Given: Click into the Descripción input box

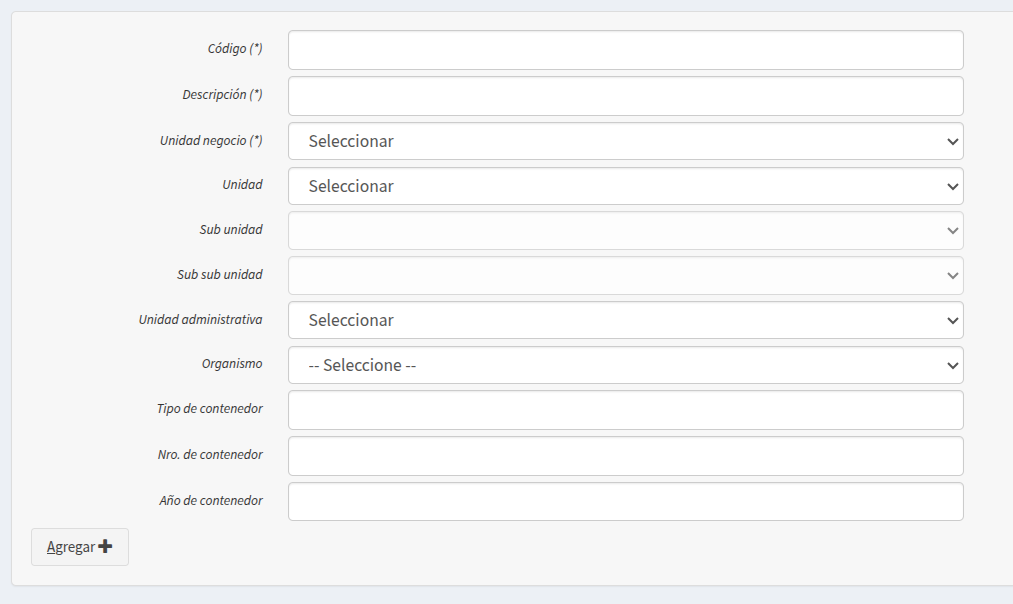Looking at the screenshot, I should [625, 96].
